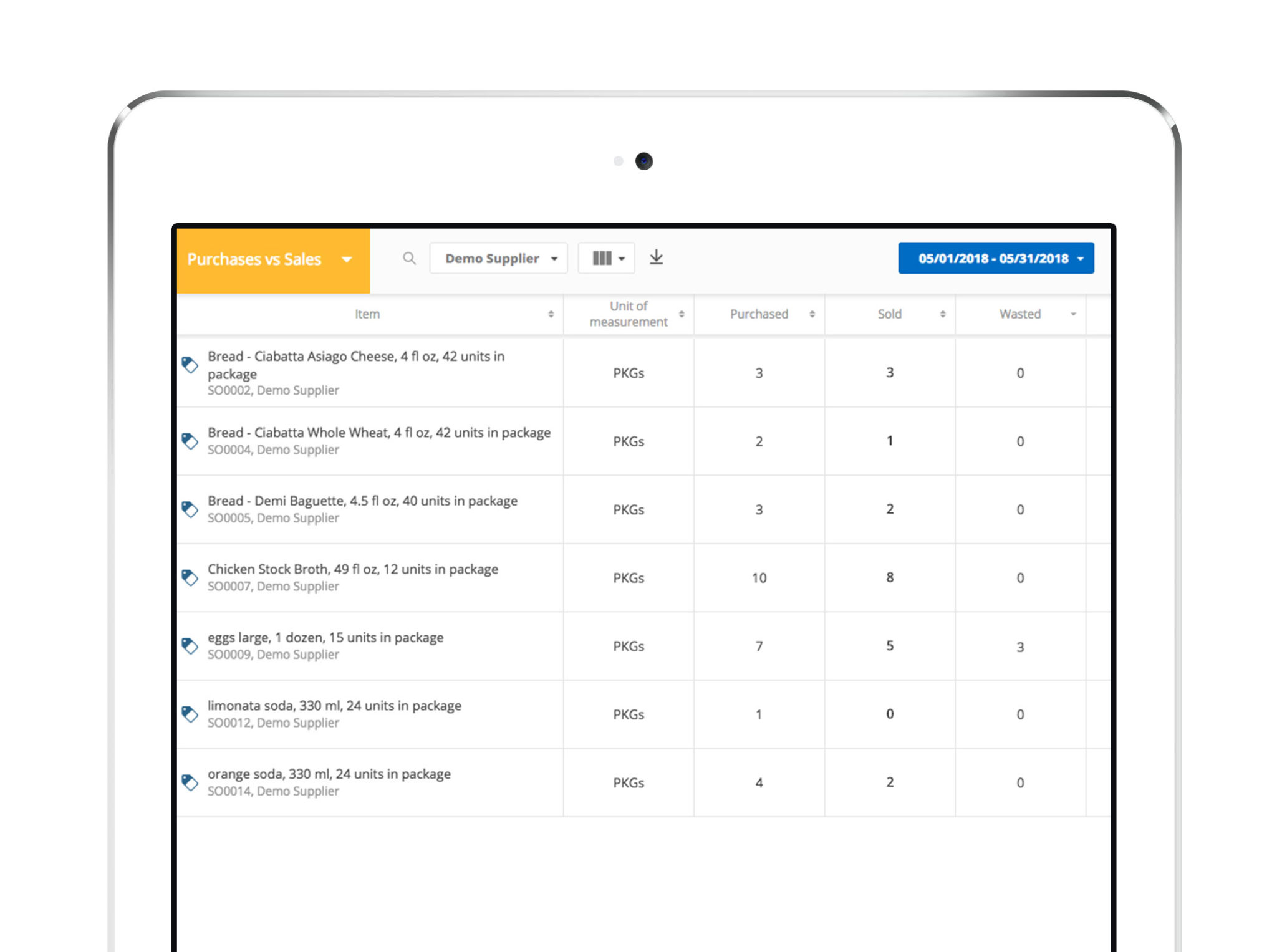The width and height of the screenshot is (1277, 952).
Task: Sort by Unit of measurement column
Action: point(629,314)
